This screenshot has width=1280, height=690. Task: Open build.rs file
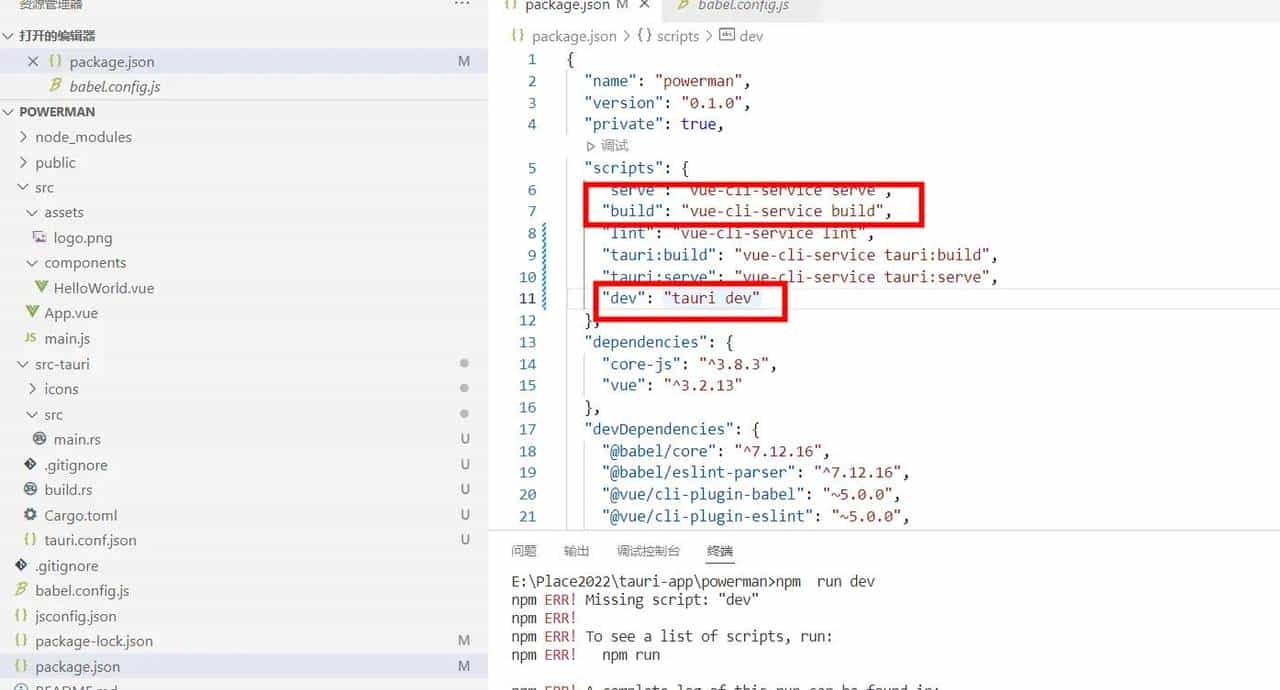click(x=68, y=490)
